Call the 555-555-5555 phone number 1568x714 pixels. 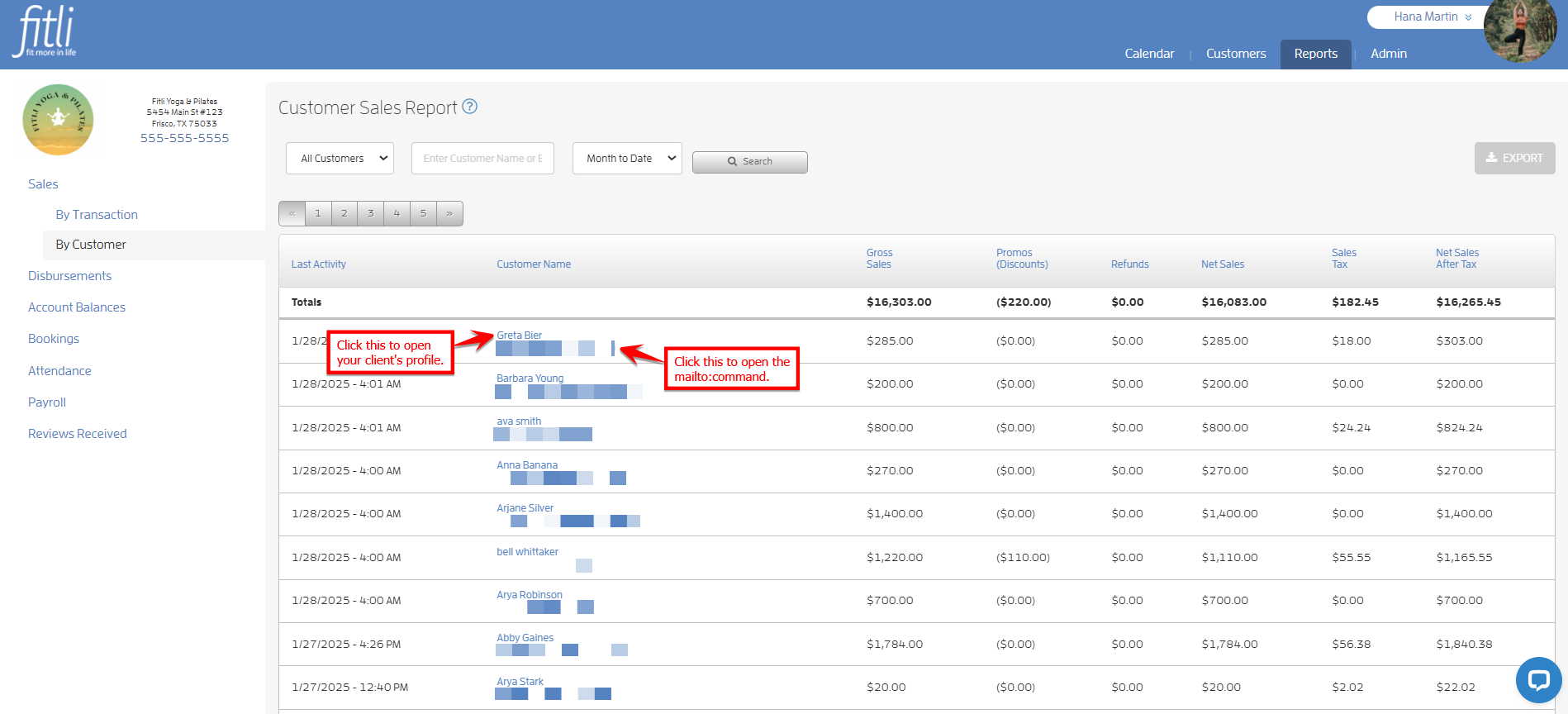pos(184,138)
